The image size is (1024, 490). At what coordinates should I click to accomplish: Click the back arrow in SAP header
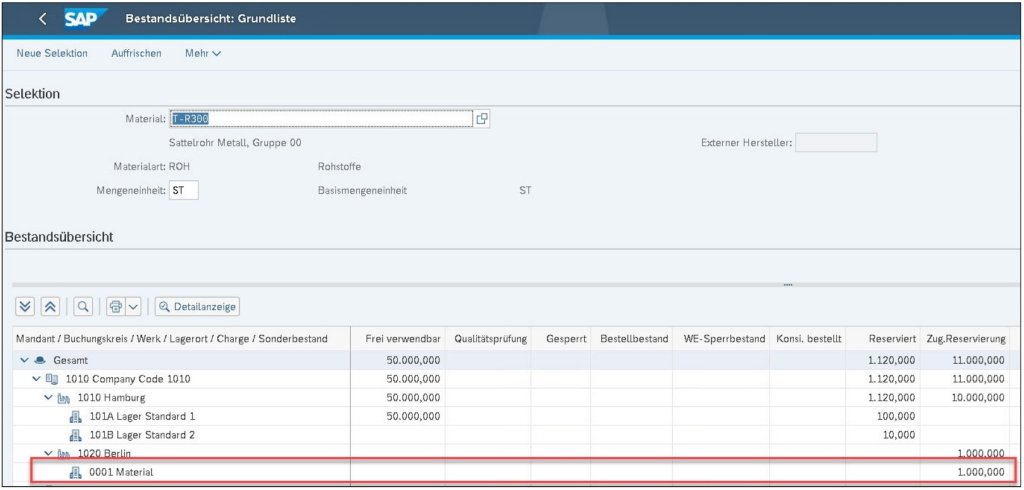(42, 19)
